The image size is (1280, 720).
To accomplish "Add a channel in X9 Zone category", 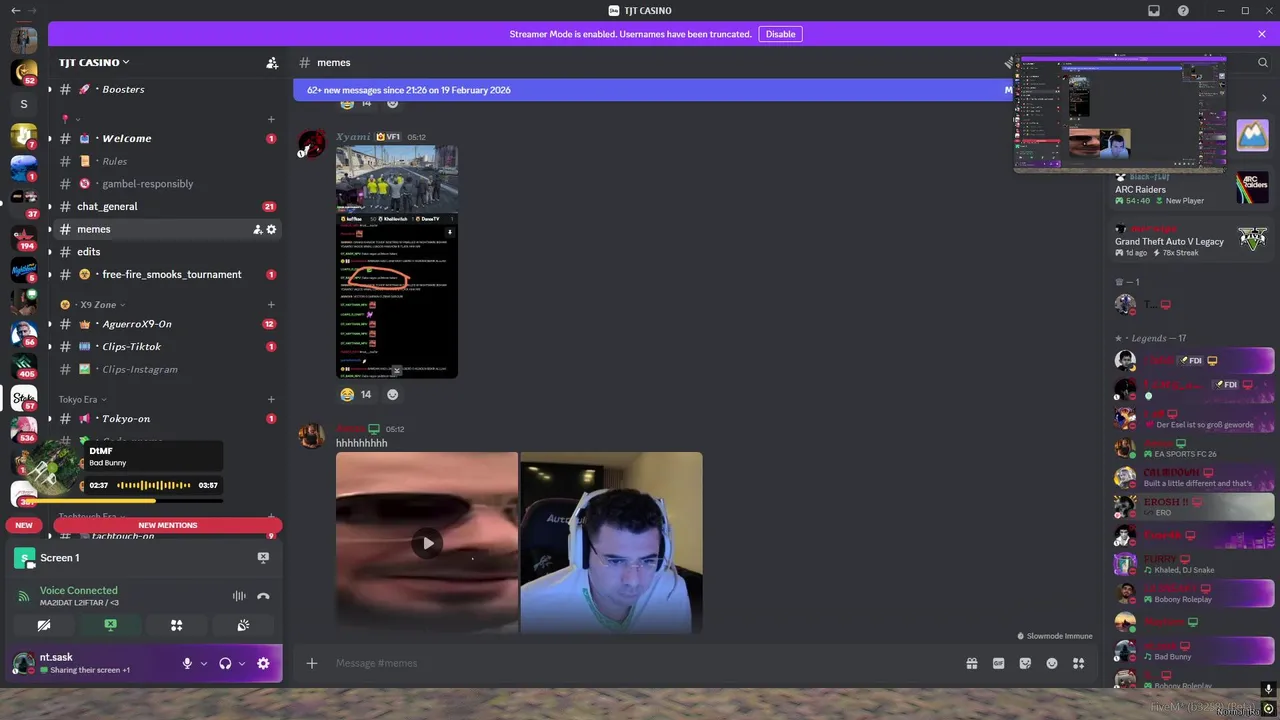I will click(x=271, y=304).
